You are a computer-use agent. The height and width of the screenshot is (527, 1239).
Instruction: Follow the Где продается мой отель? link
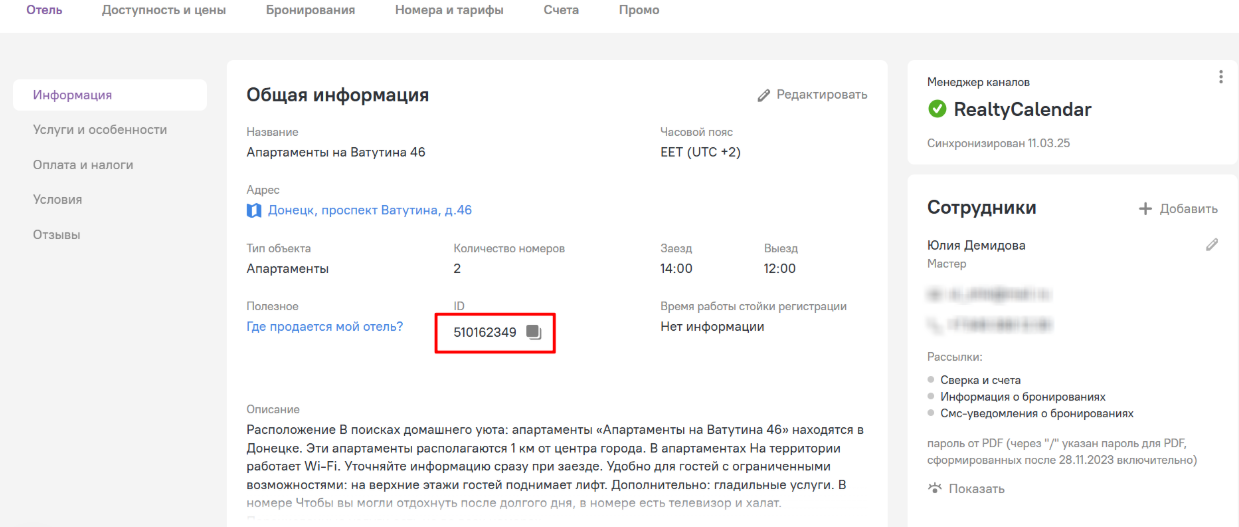pos(325,327)
